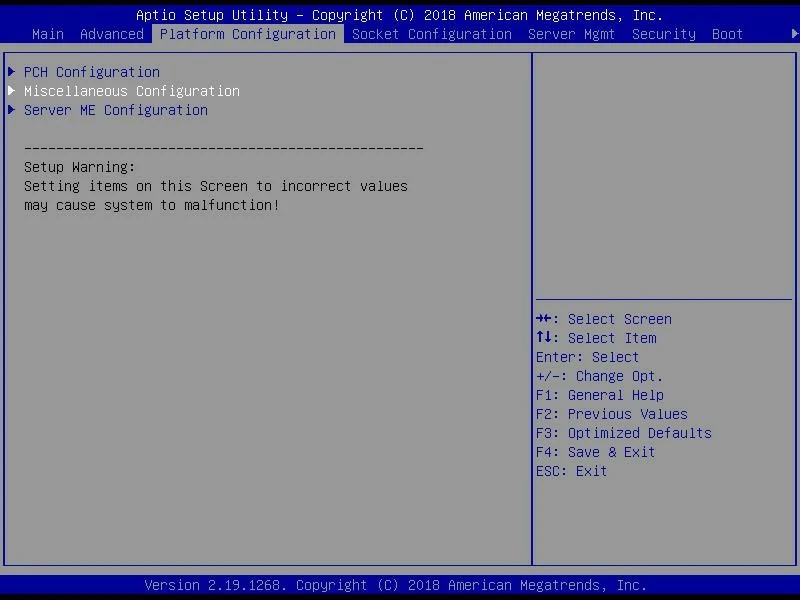Select the Platform Configuration tab
The image size is (800, 600).
coord(248,34)
